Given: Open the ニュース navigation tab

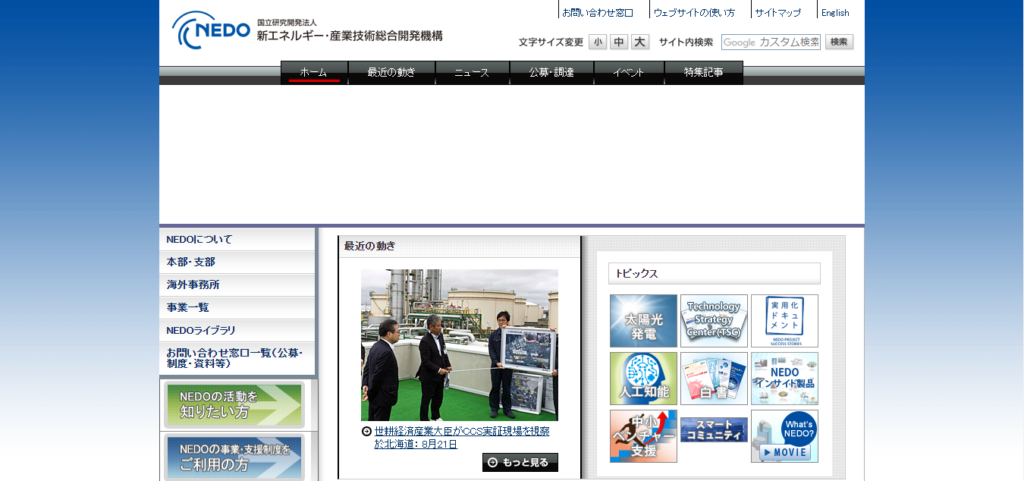Looking at the screenshot, I should 472,72.
